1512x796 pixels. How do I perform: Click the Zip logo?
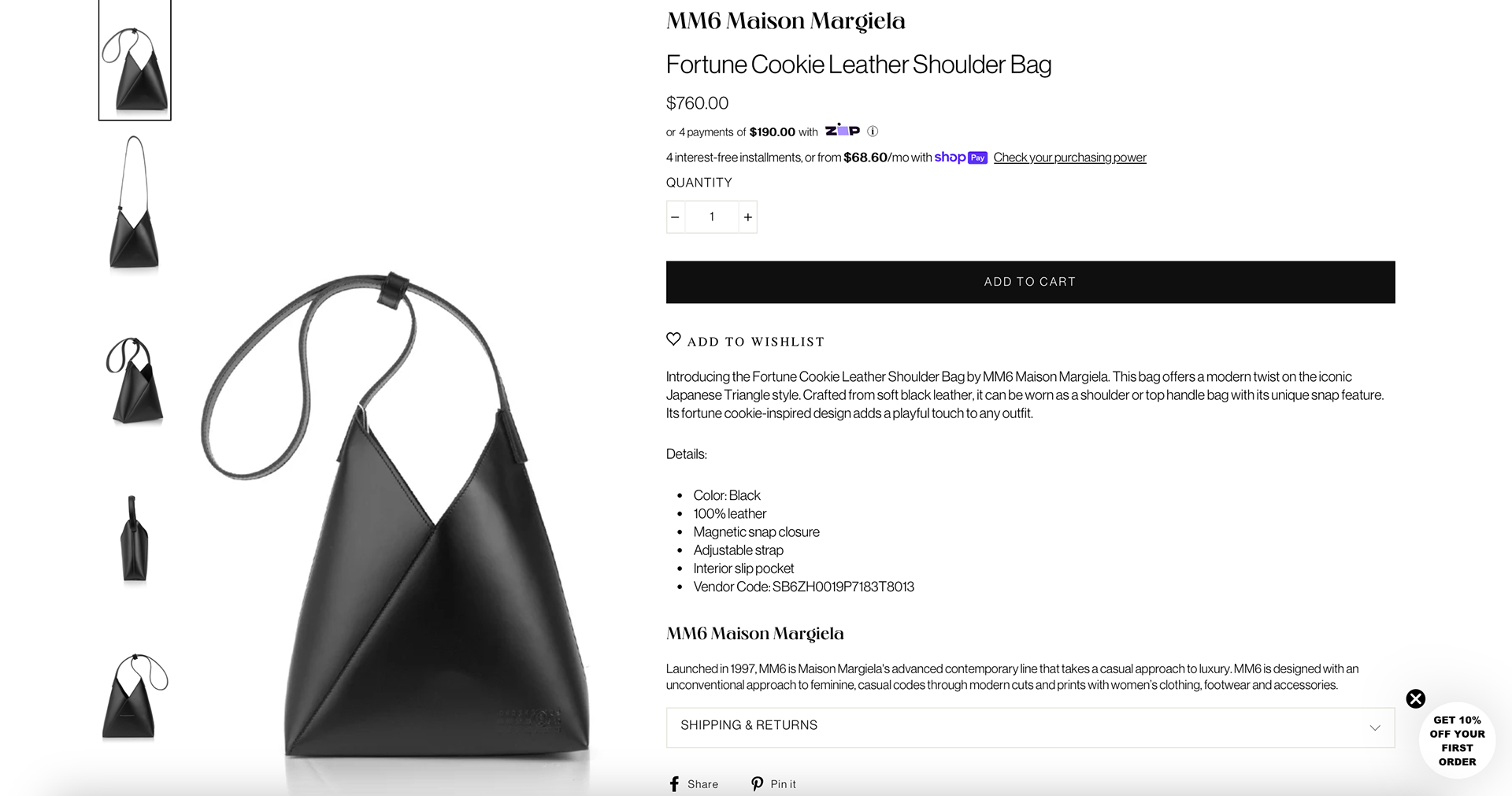click(843, 130)
